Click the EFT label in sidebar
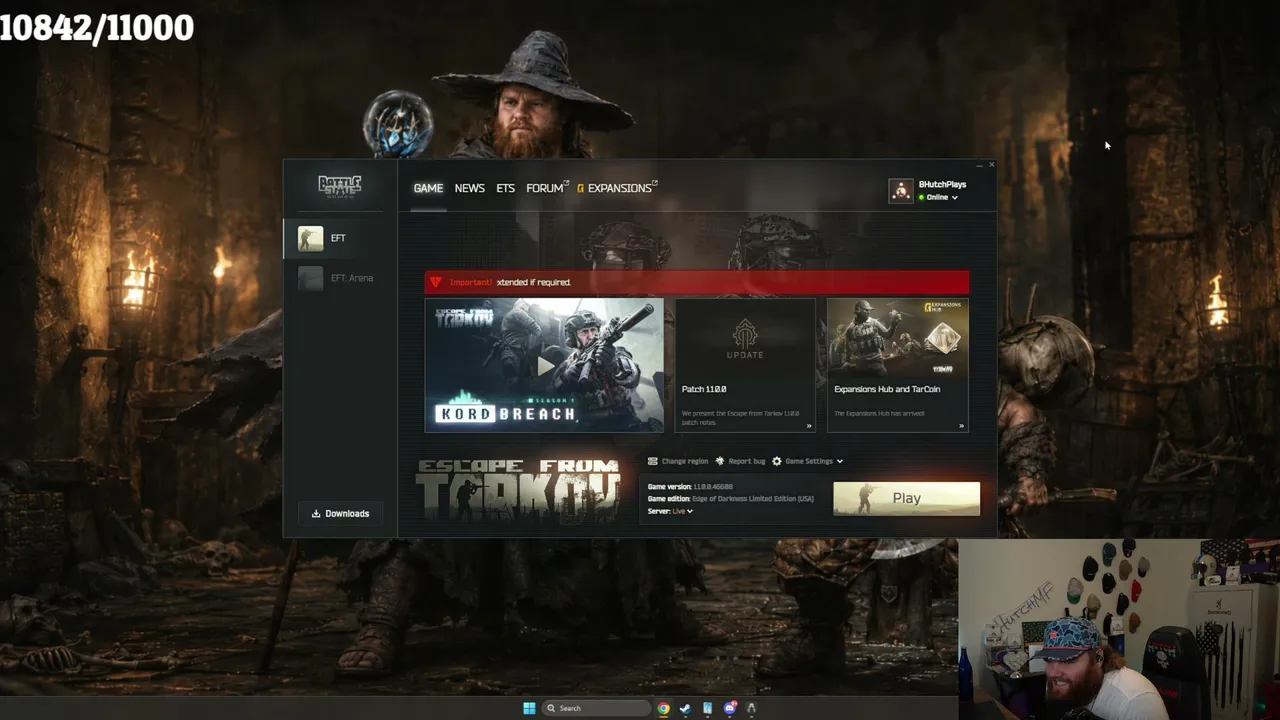The image size is (1280, 720). (338, 238)
